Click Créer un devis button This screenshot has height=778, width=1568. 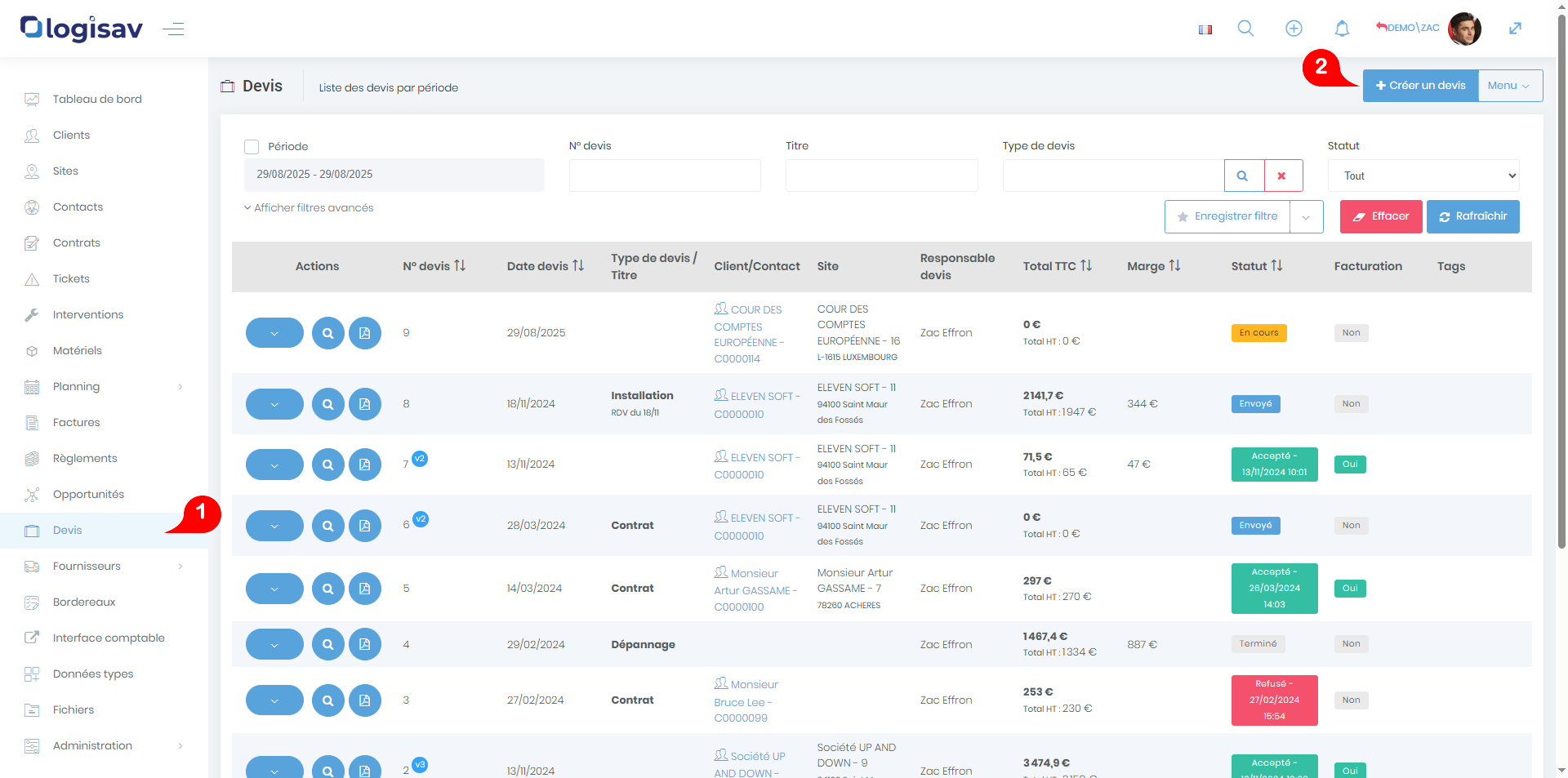(1420, 86)
